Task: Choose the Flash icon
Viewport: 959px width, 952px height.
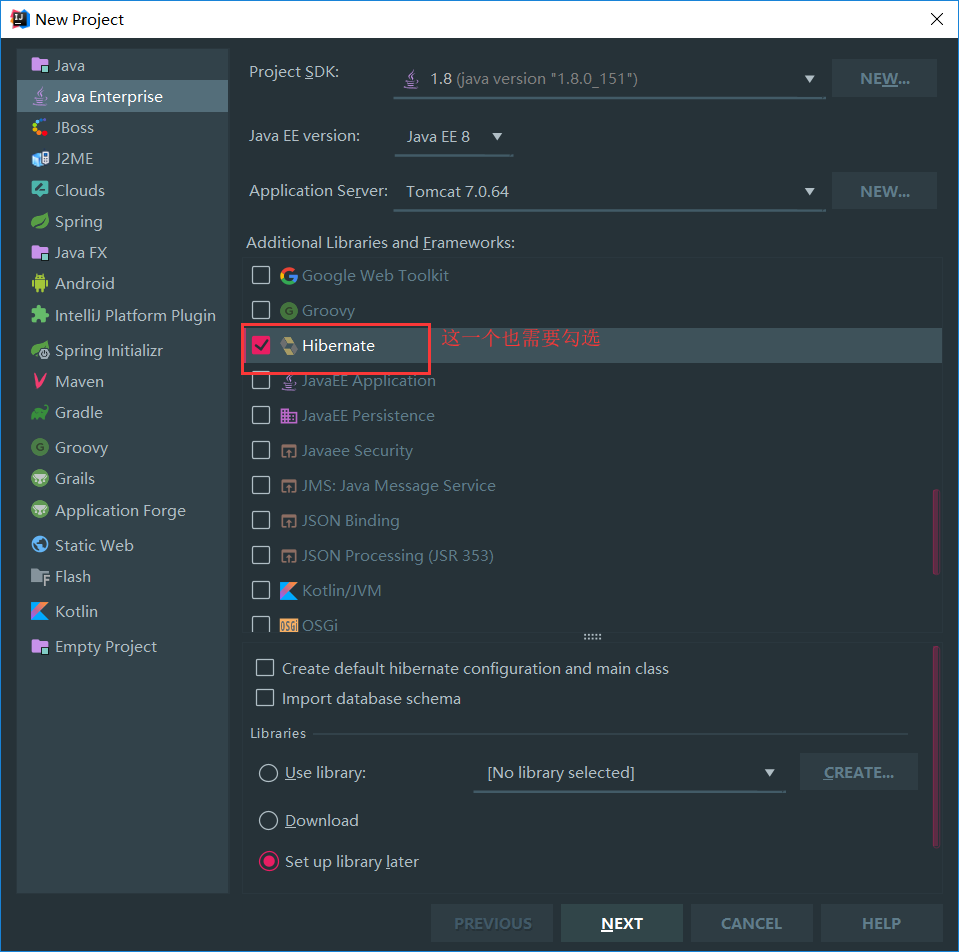Action: [40, 576]
